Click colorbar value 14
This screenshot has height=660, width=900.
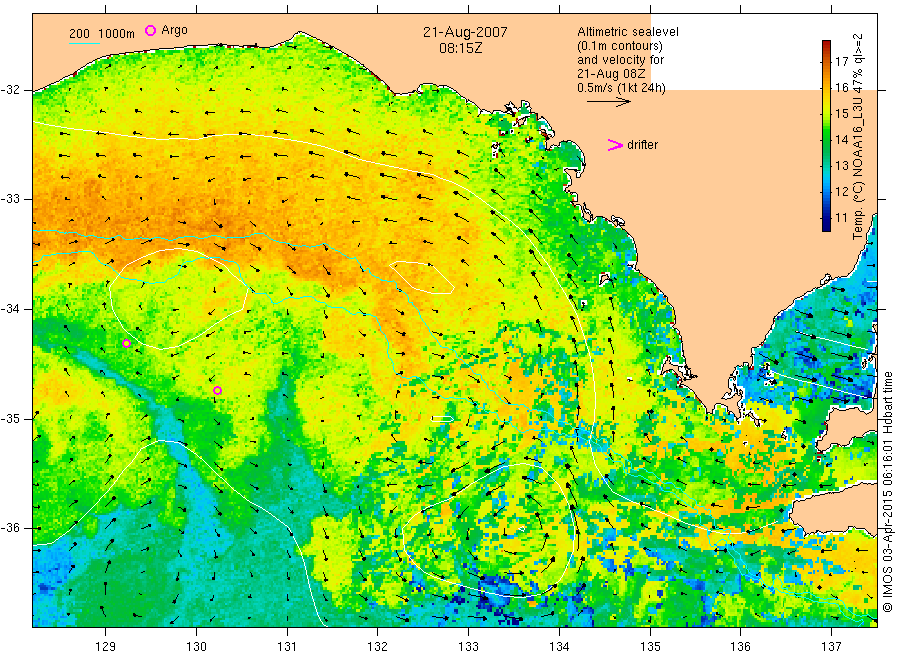point(841,139)
